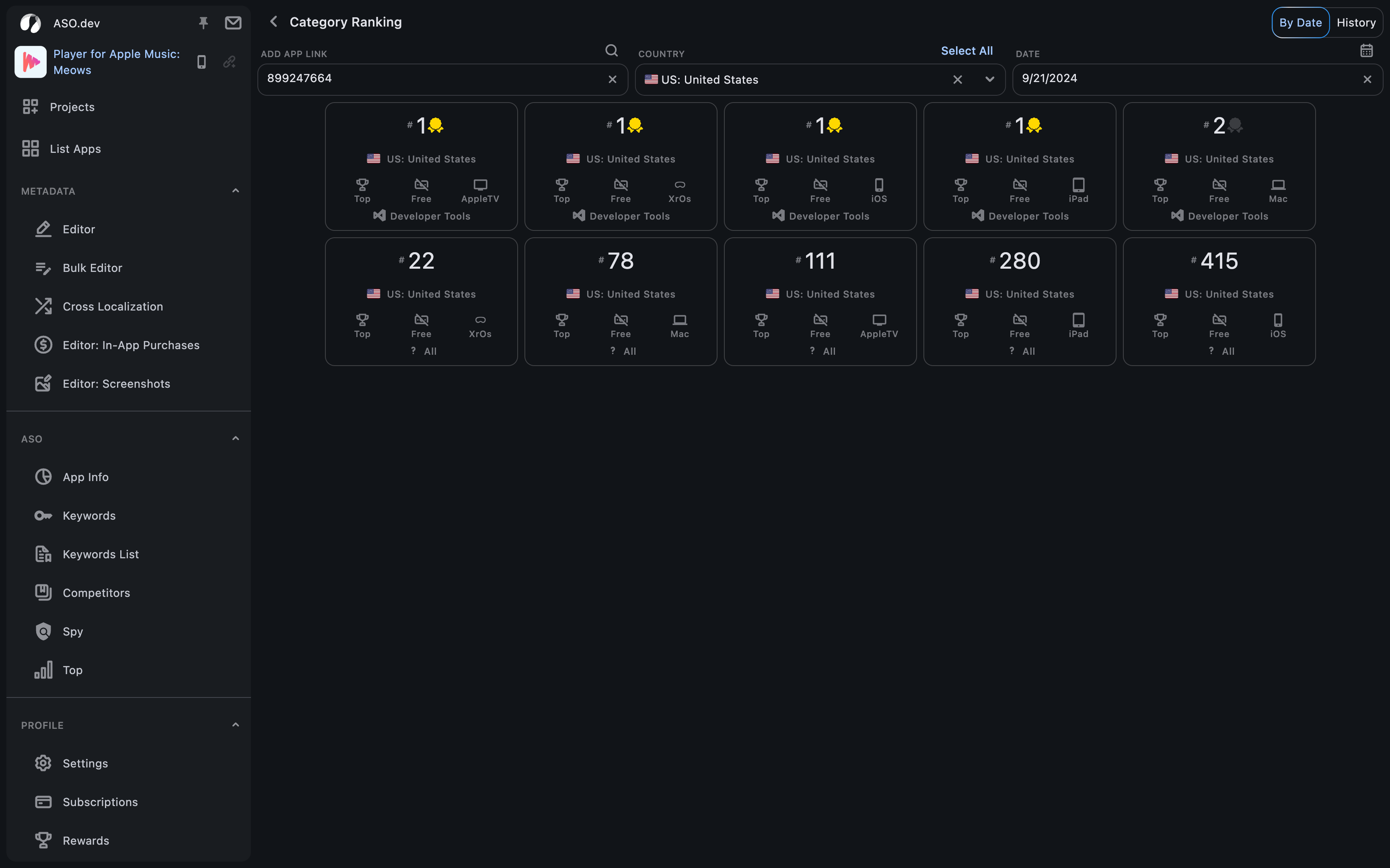The image size is (1390, 868).
Task: Clear the app link field
Action: tap(613, 79)
